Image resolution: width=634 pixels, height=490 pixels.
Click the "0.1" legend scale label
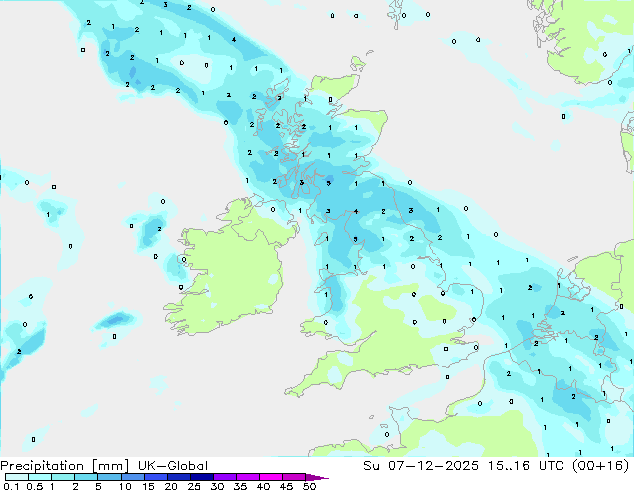click(x=11, y=486)
